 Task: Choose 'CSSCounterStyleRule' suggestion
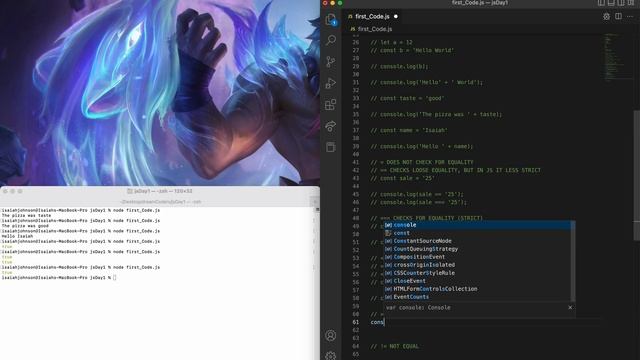pos(478,273)
